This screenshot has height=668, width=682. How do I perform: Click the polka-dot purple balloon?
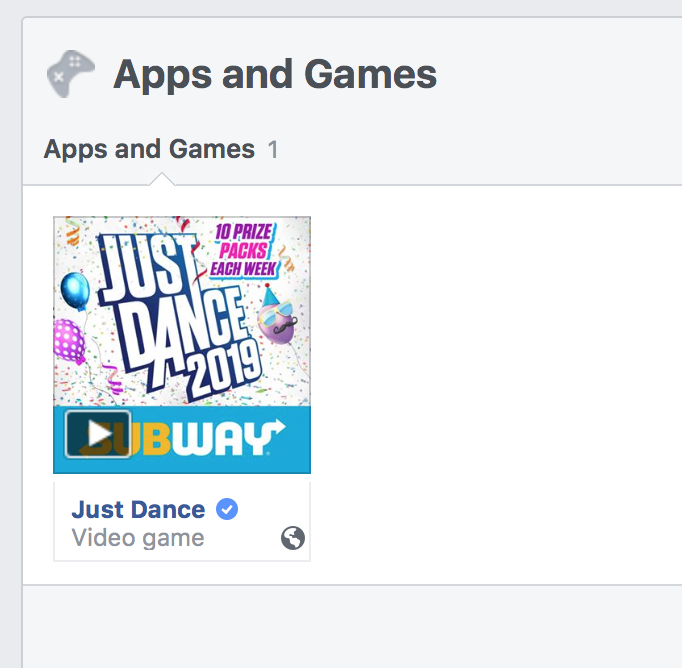click(x=69, y=341)
